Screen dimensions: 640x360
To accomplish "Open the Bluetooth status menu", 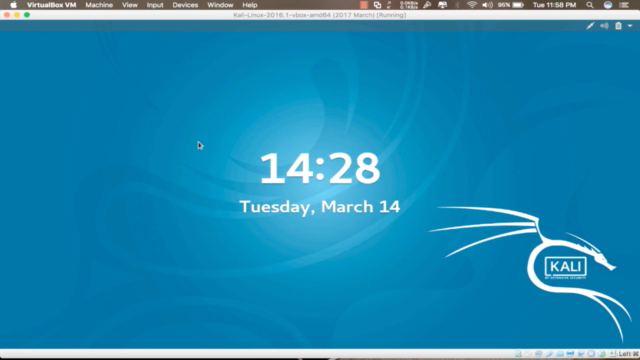I will [x=458, y=5].
